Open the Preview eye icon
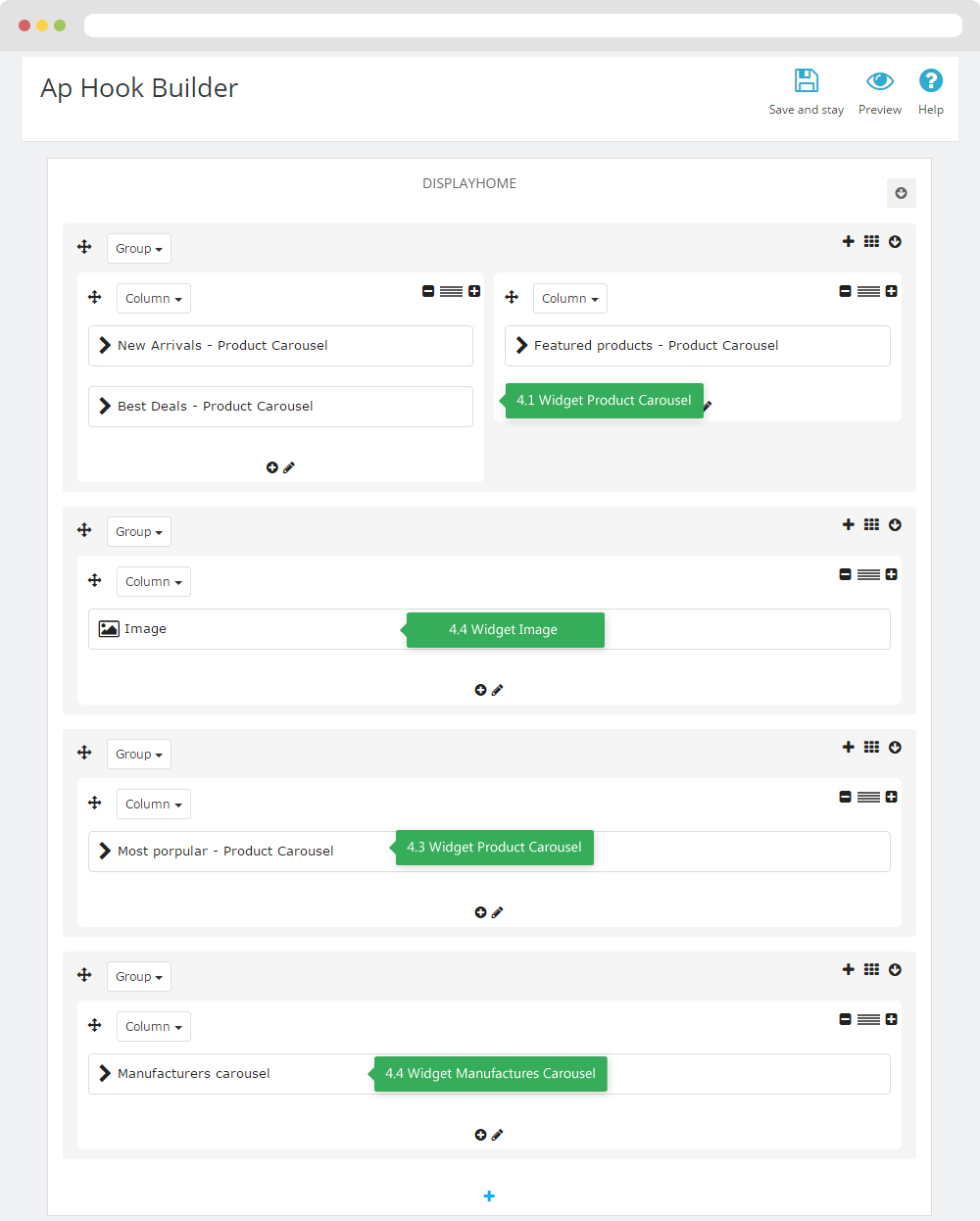Image resolution: width=980 pixels, height=1221 pixels. (x=880, y=80)
